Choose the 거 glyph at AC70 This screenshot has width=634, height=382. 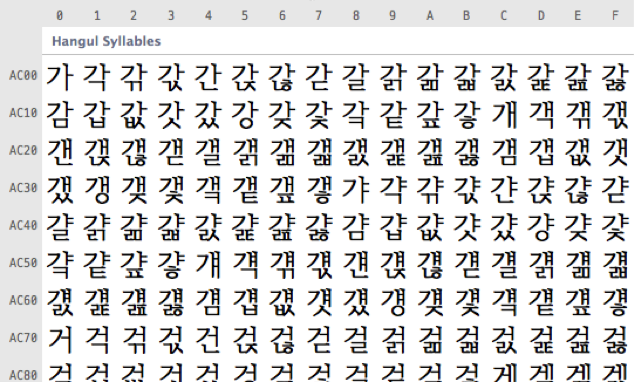[x=60, y=340]
